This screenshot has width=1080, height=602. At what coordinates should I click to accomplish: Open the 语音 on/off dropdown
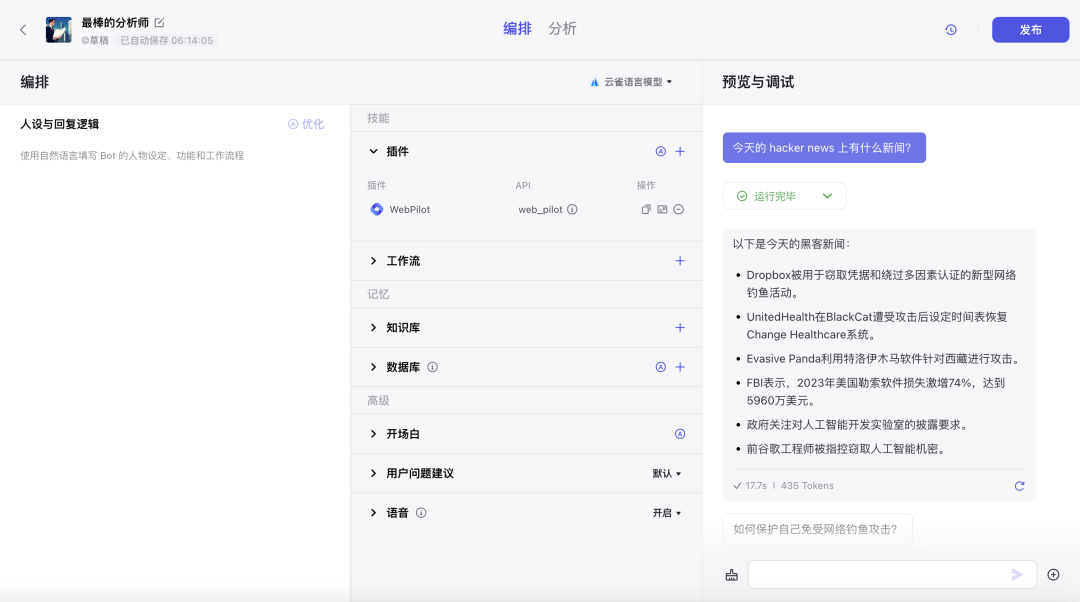(x=667, y=513)
